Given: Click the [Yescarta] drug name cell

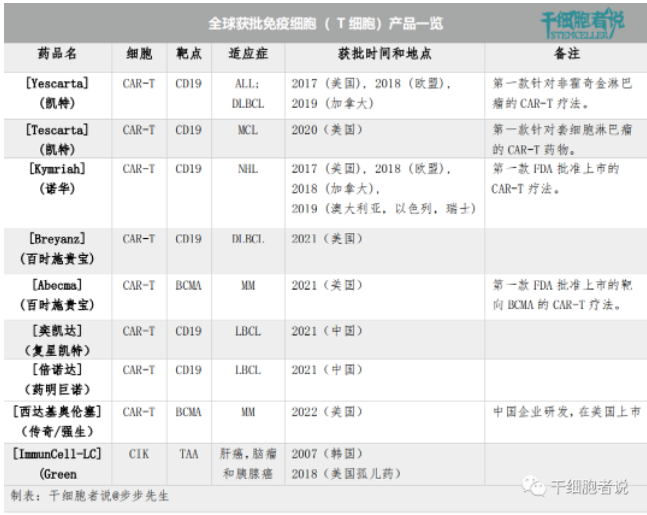Looking at the screenshot, I should 57,93.
